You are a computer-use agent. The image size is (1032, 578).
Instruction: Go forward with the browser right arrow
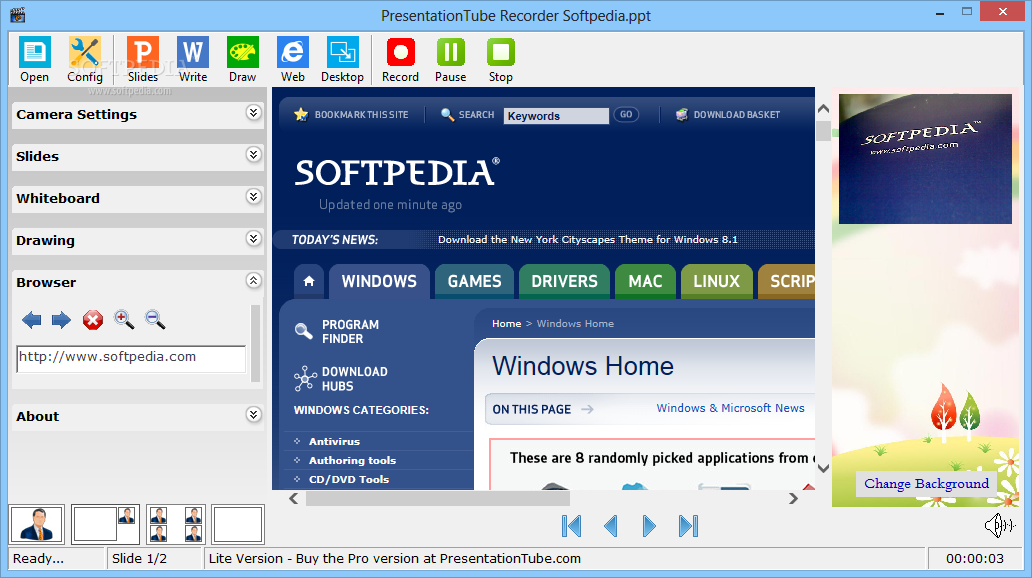click(x=61, y=320)
